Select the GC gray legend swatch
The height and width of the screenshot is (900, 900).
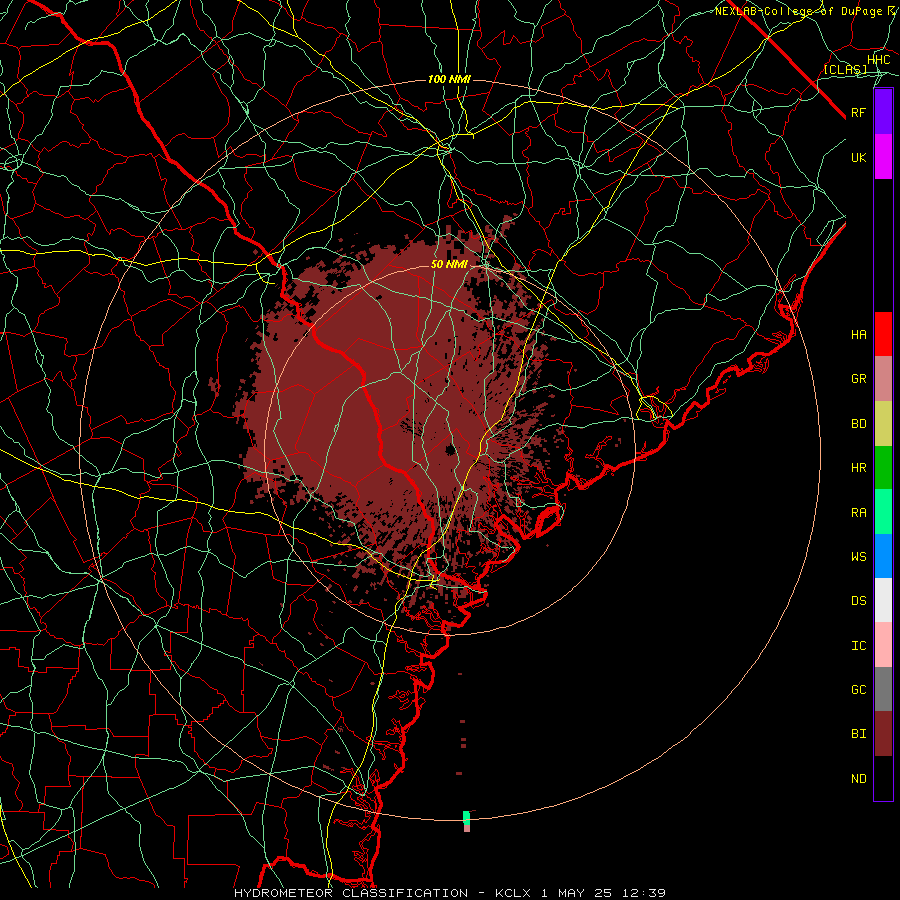883,689
